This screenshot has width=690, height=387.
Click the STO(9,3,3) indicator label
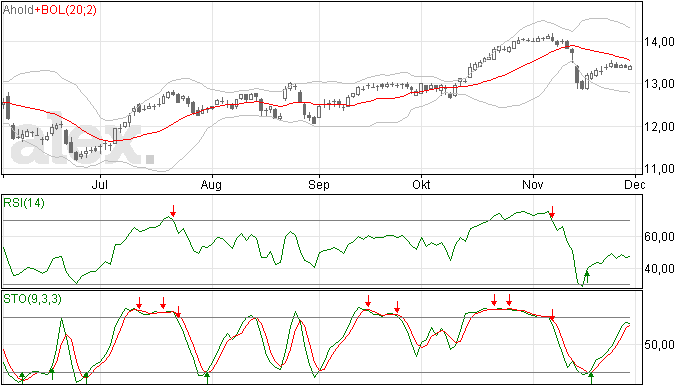(32, 299)
